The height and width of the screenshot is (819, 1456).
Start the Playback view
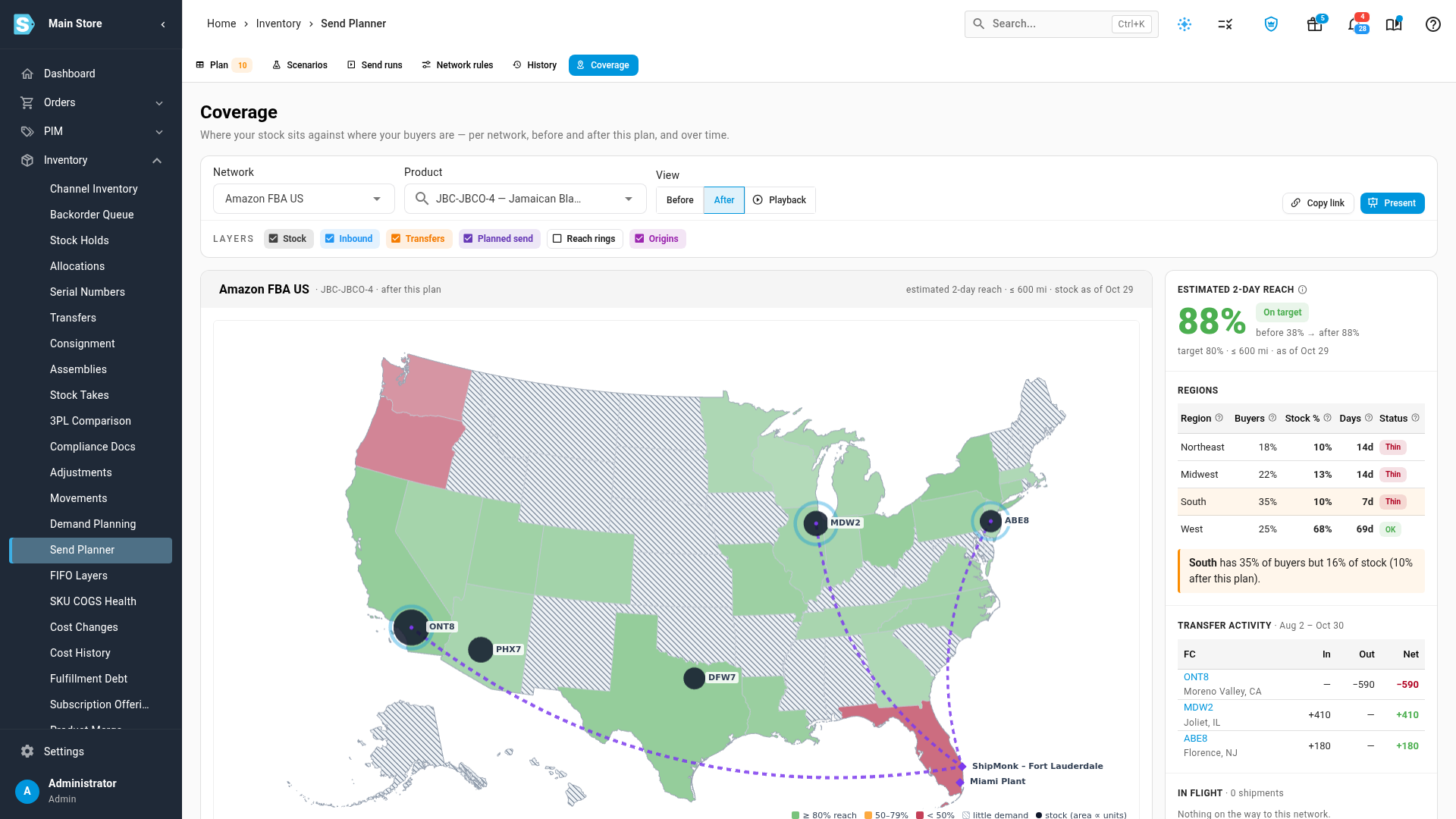point(780,200)
